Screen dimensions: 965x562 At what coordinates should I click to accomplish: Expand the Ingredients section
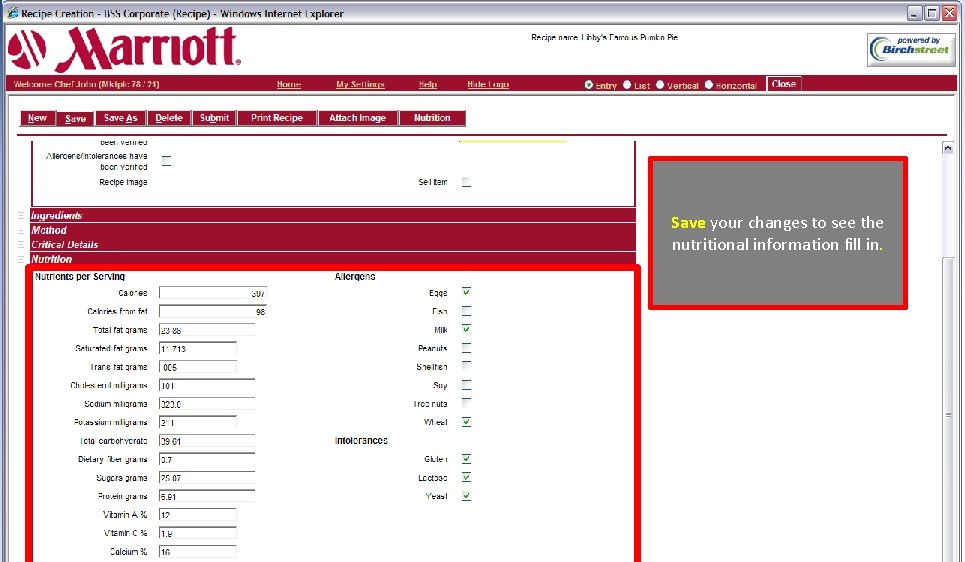(332, 215)
